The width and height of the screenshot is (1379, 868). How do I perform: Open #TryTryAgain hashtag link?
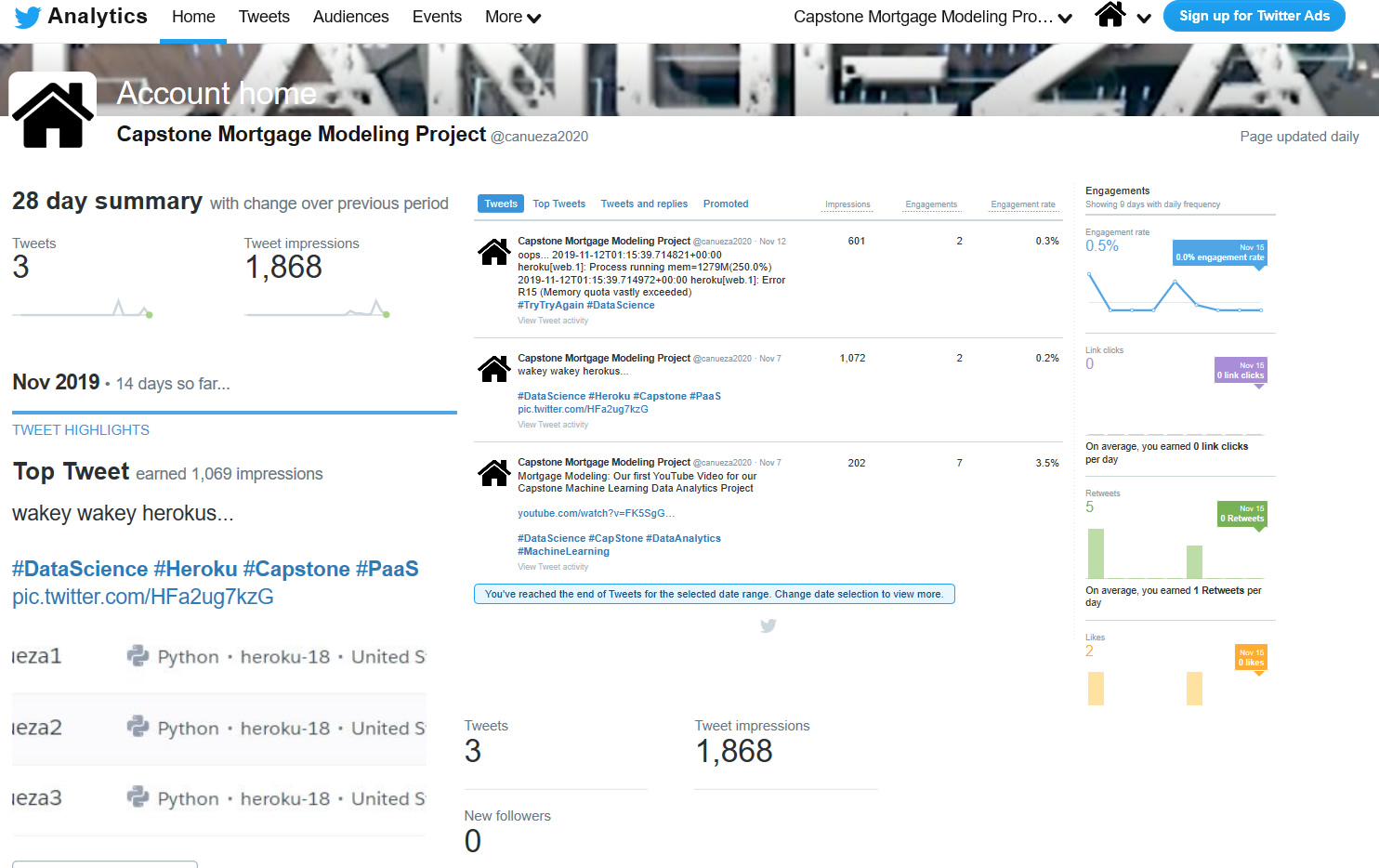coord(550,305)
